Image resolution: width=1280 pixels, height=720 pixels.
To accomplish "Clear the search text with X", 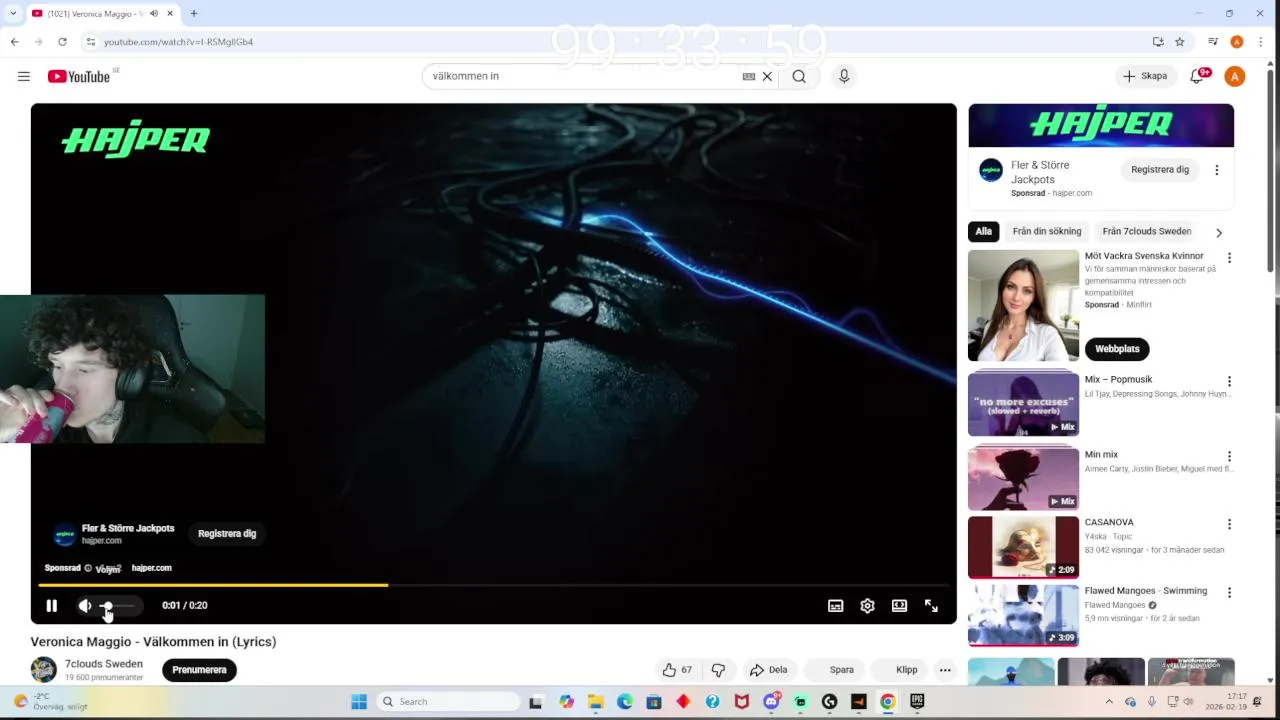I will click(767, 76).
